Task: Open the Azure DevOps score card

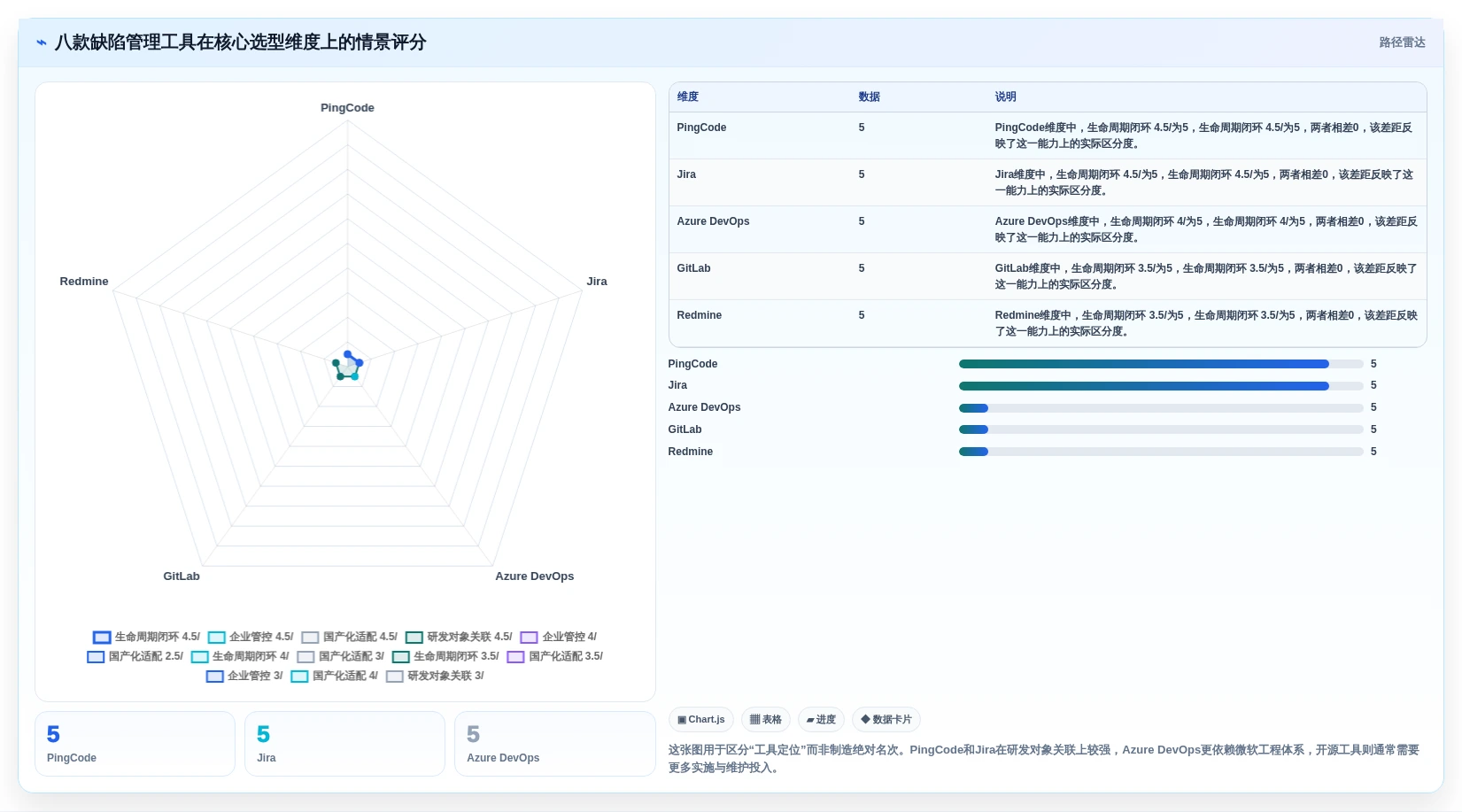Action: [554, 744]
